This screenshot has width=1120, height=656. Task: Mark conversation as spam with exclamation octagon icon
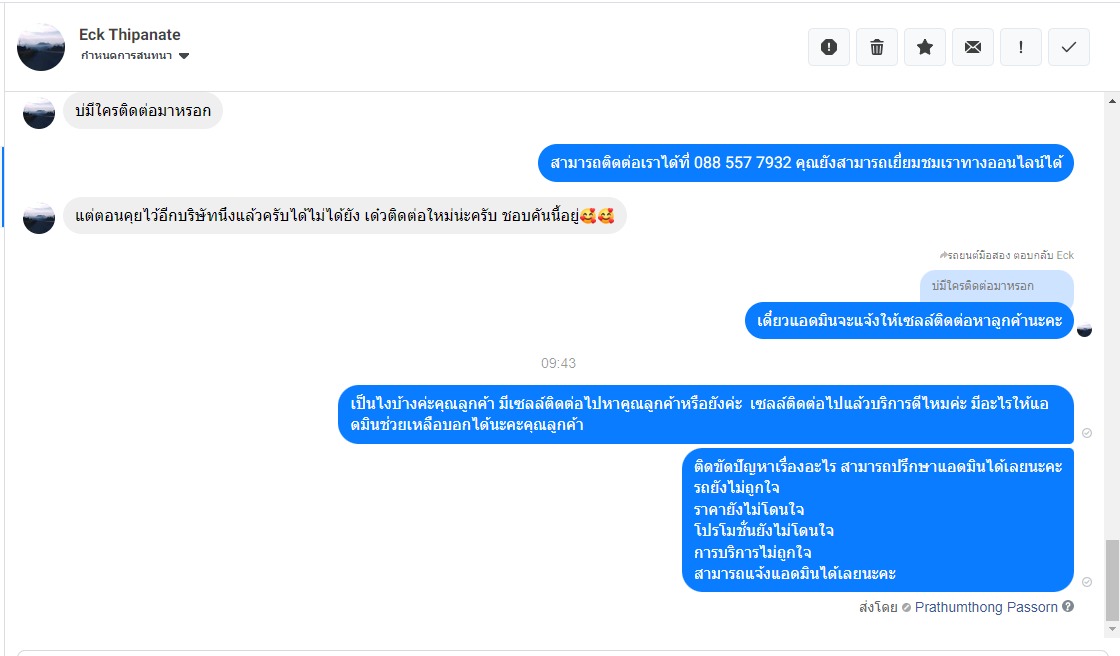[x=829, y=47]
